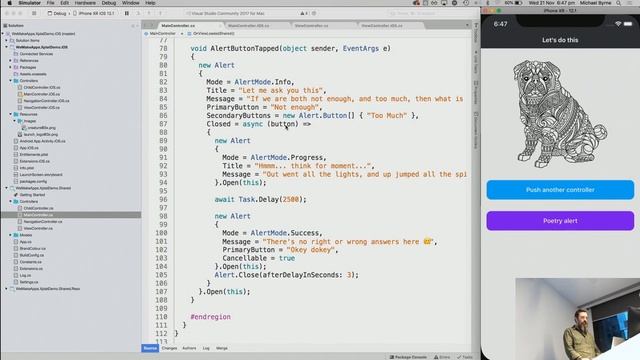Open LaunchScreen.storyboard file
Viewport: 640px width, 360px height.
[41, 175]
